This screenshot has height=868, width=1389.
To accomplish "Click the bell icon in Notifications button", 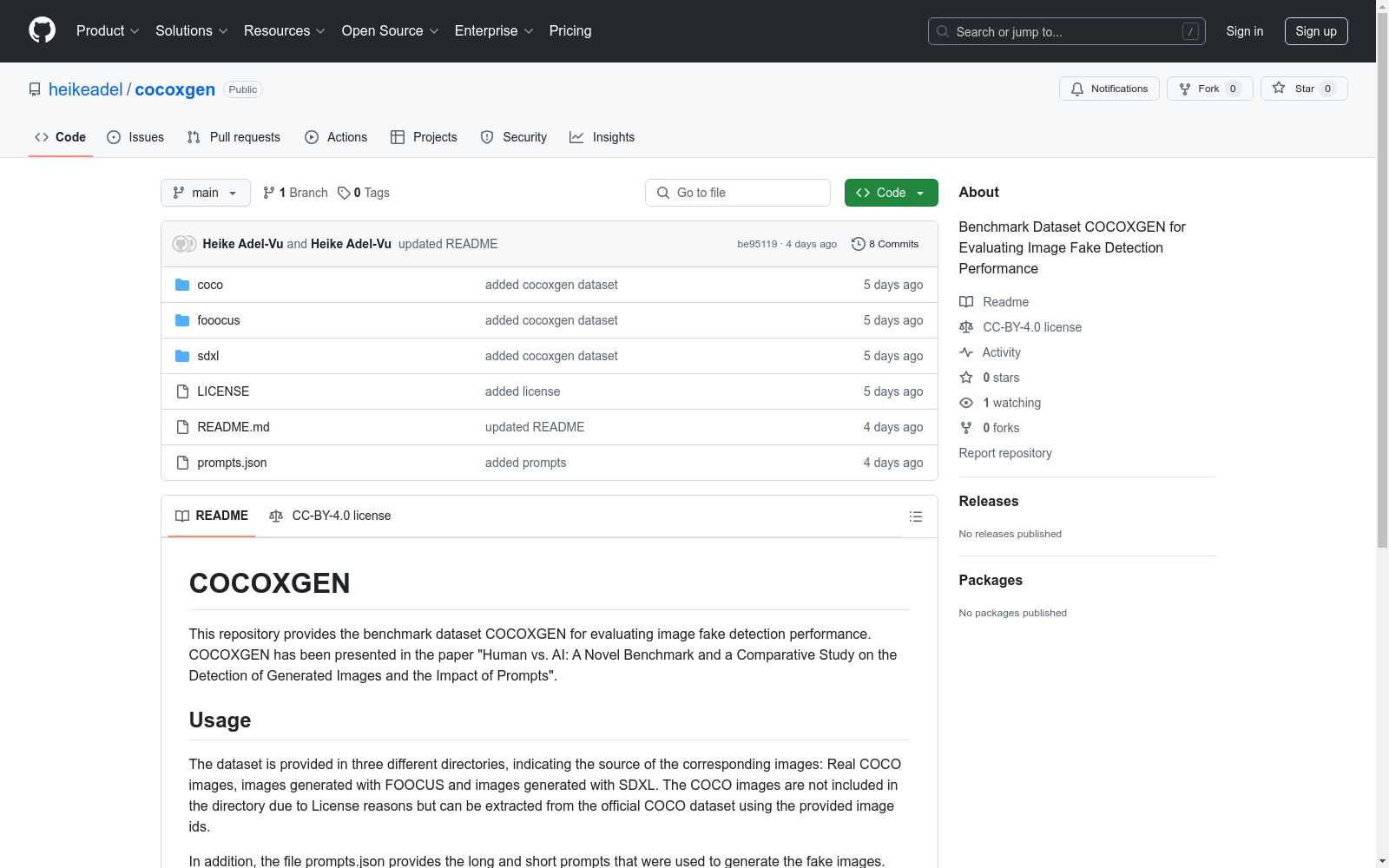I will (x=1077, y=89).
